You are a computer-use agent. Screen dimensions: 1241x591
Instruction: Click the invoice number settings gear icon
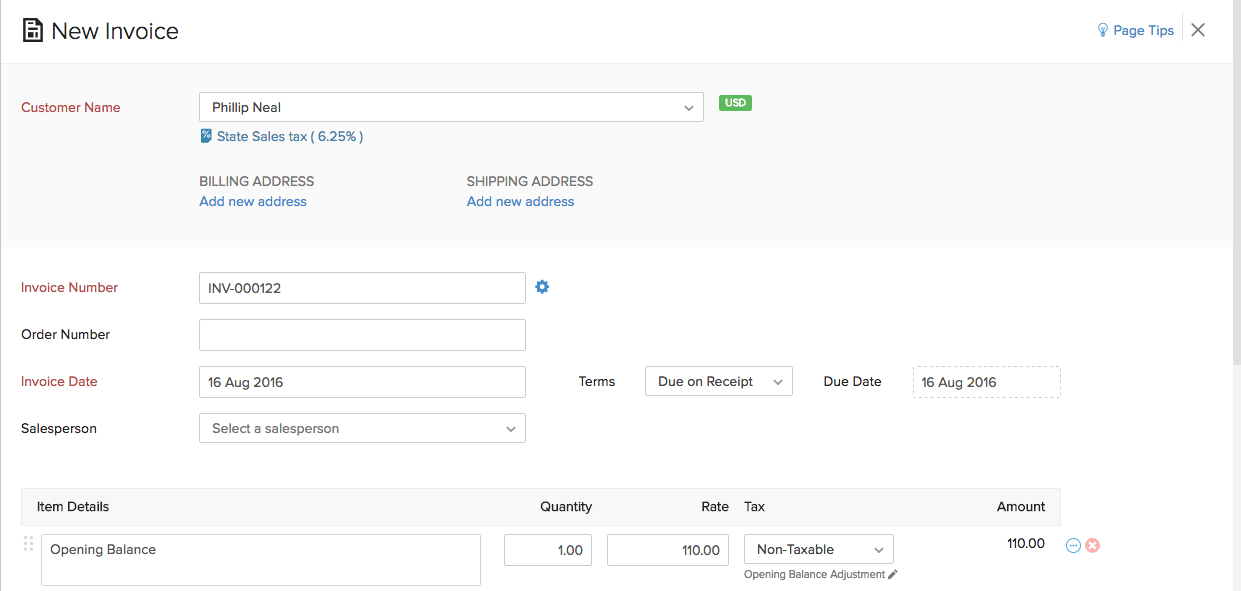click(x=542, y=287)
